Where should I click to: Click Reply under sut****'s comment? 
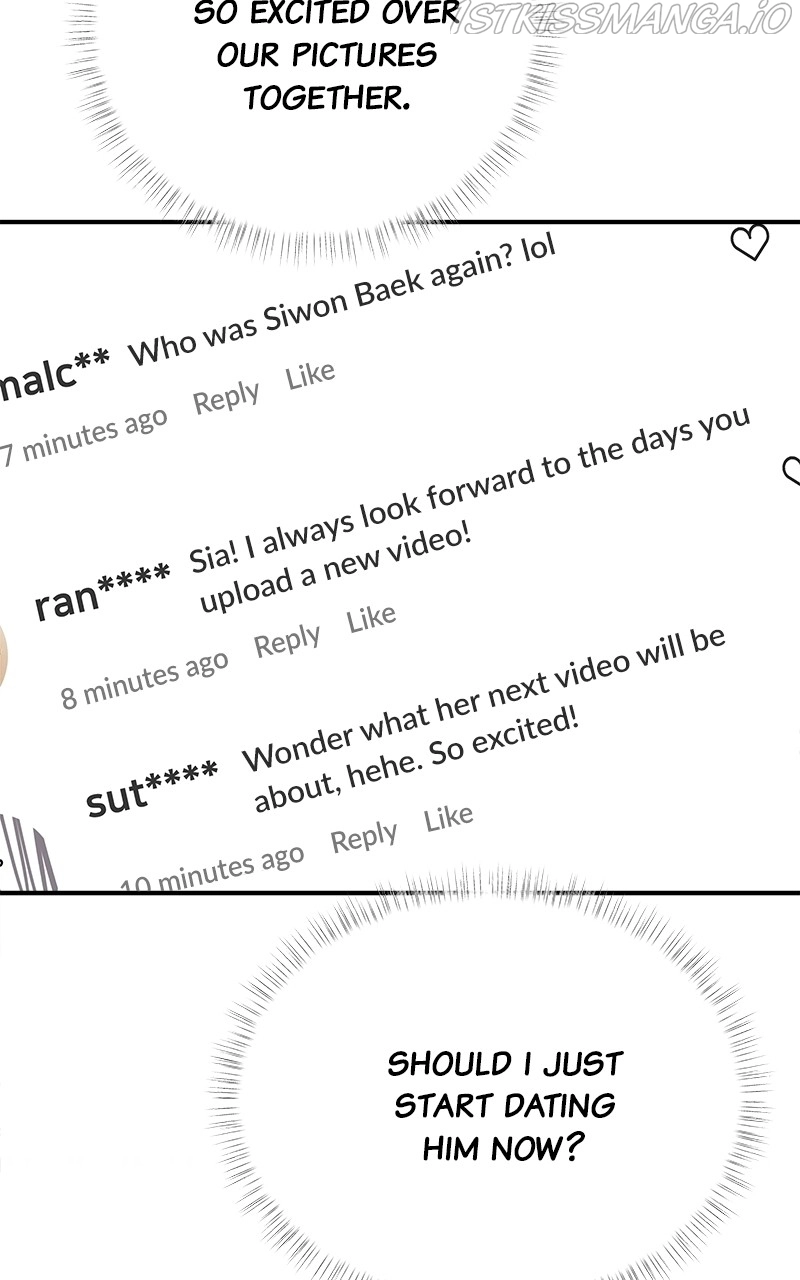click(364, 837)
